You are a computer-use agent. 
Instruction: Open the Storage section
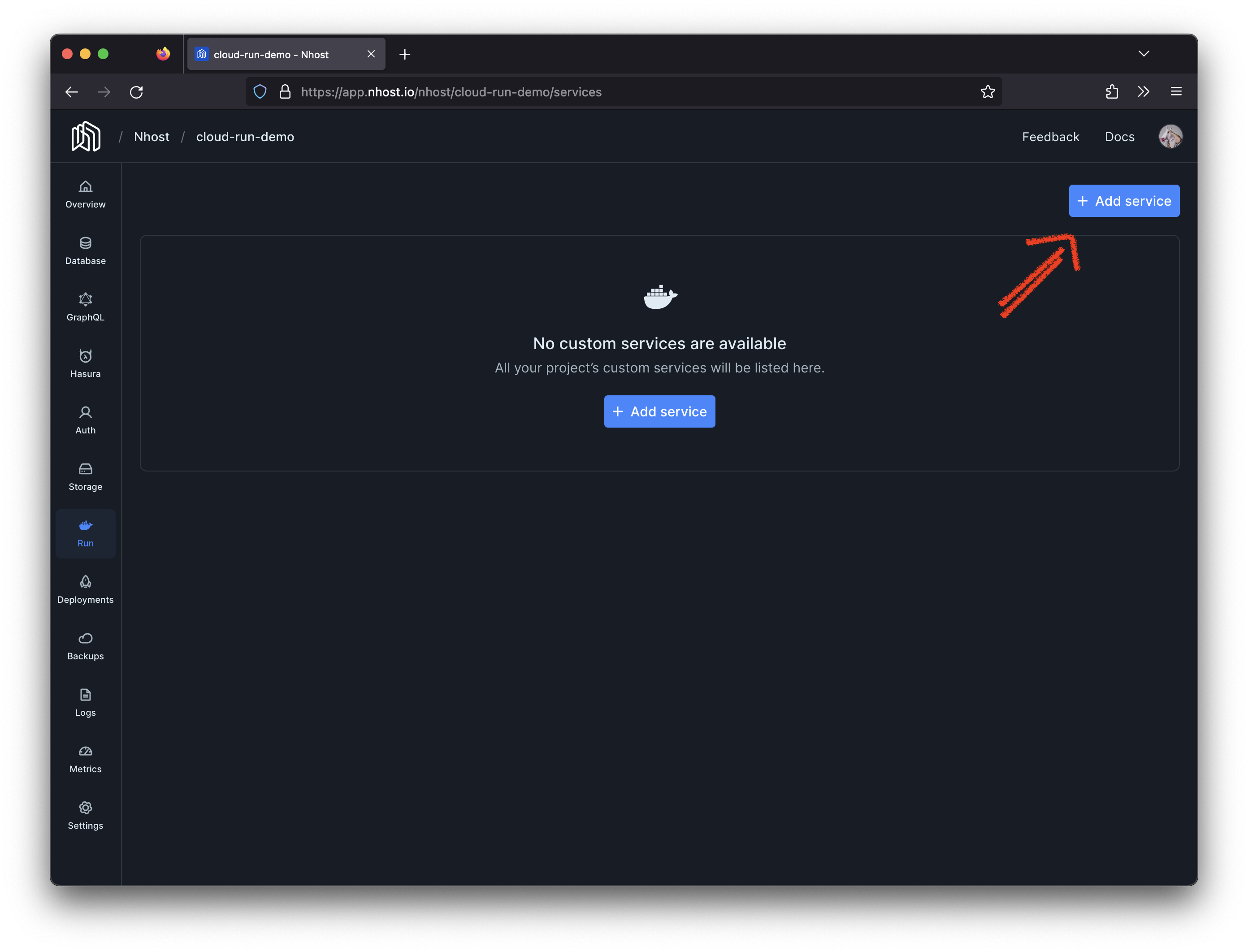pyautogui.click(x=85, y=476)
